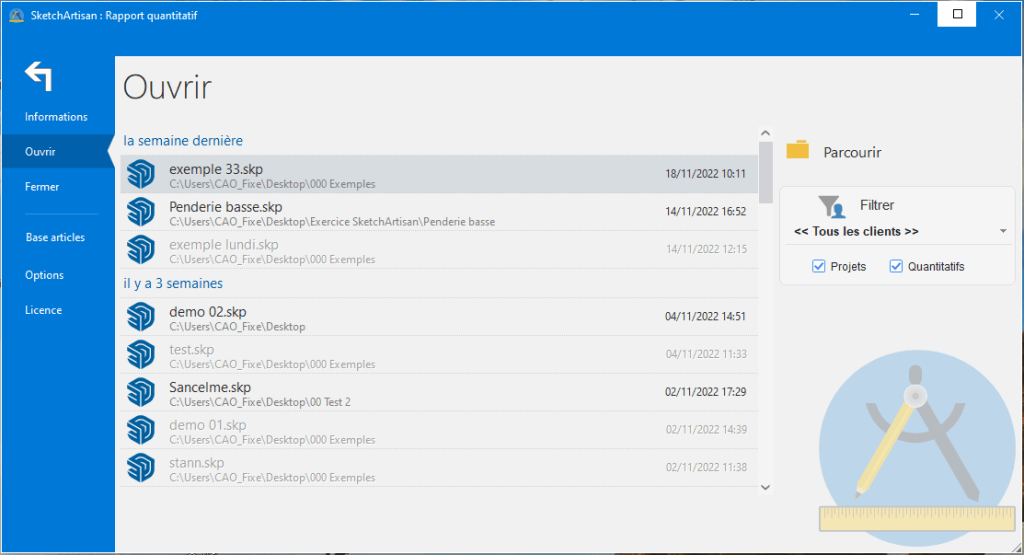Select test.skp entry
Image resolution: width=1024 pixels, height=555 pixels.
(439, 355)
